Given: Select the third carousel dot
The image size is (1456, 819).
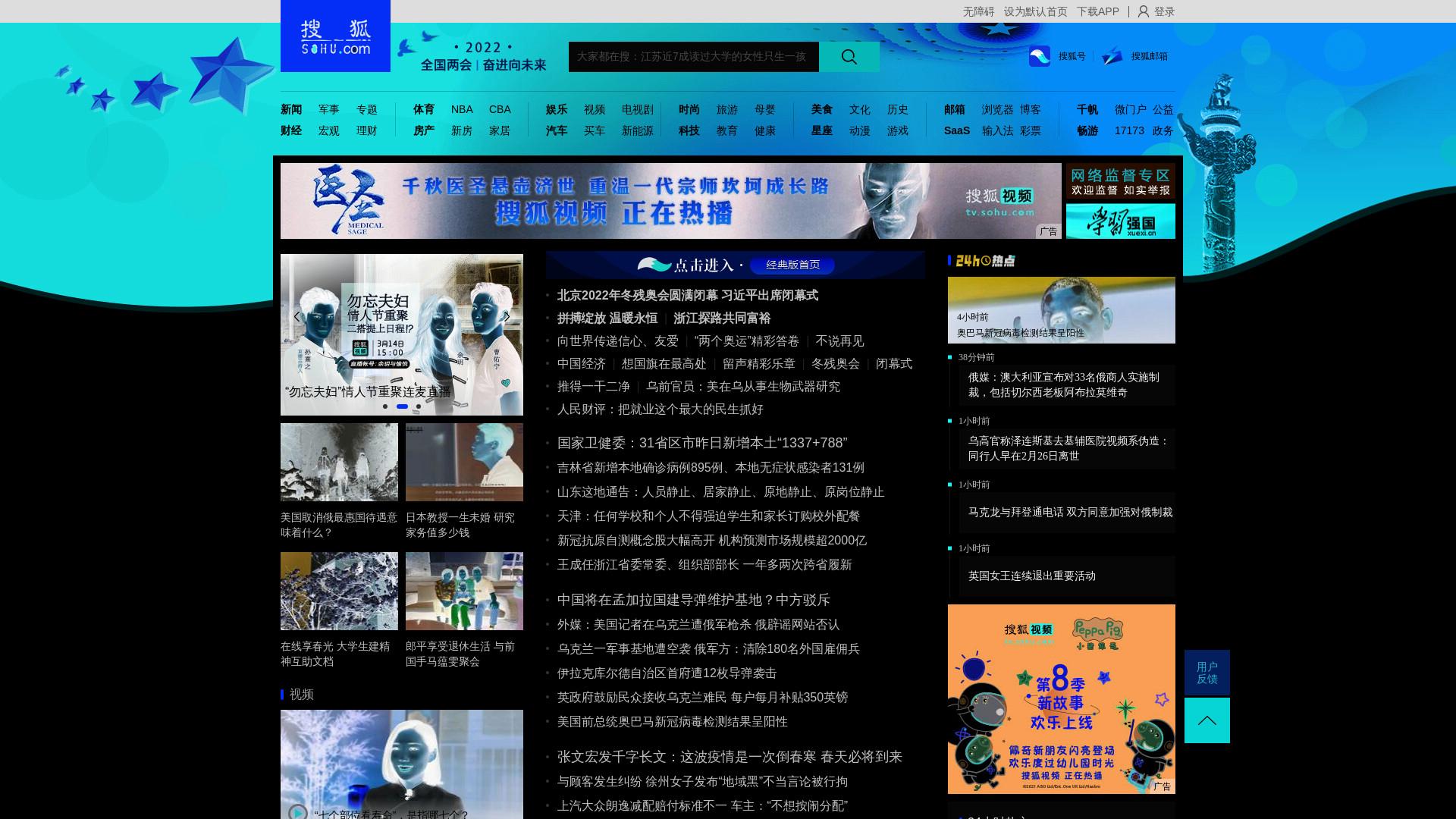Looking at the screenshot, I should pos(419,406).
